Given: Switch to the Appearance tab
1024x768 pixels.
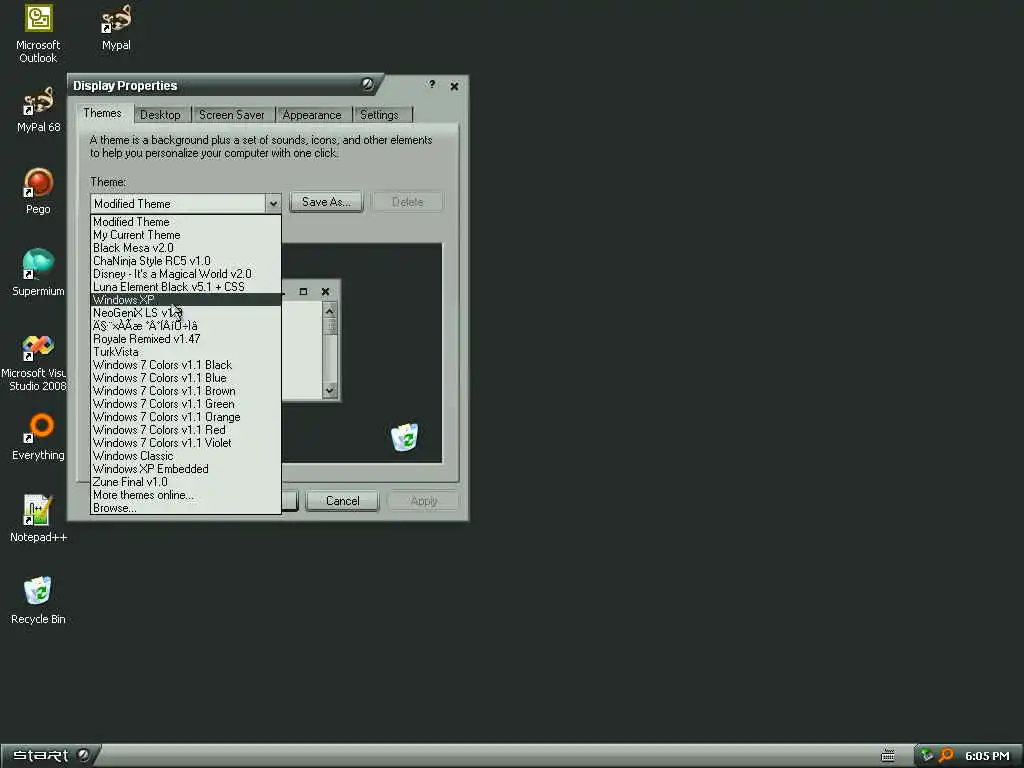Looking at the screenshot, I should click(x=312, y=115).
